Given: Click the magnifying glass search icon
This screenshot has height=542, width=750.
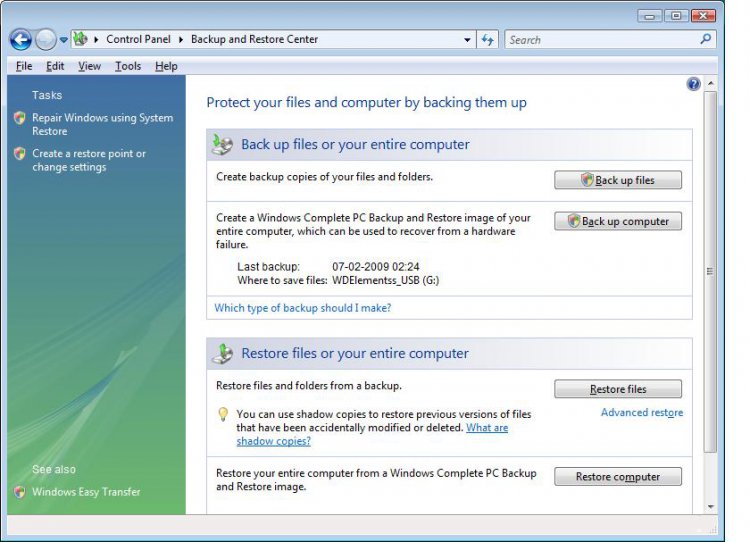Looking at the screenshot, I should click(x=706, y=39).
